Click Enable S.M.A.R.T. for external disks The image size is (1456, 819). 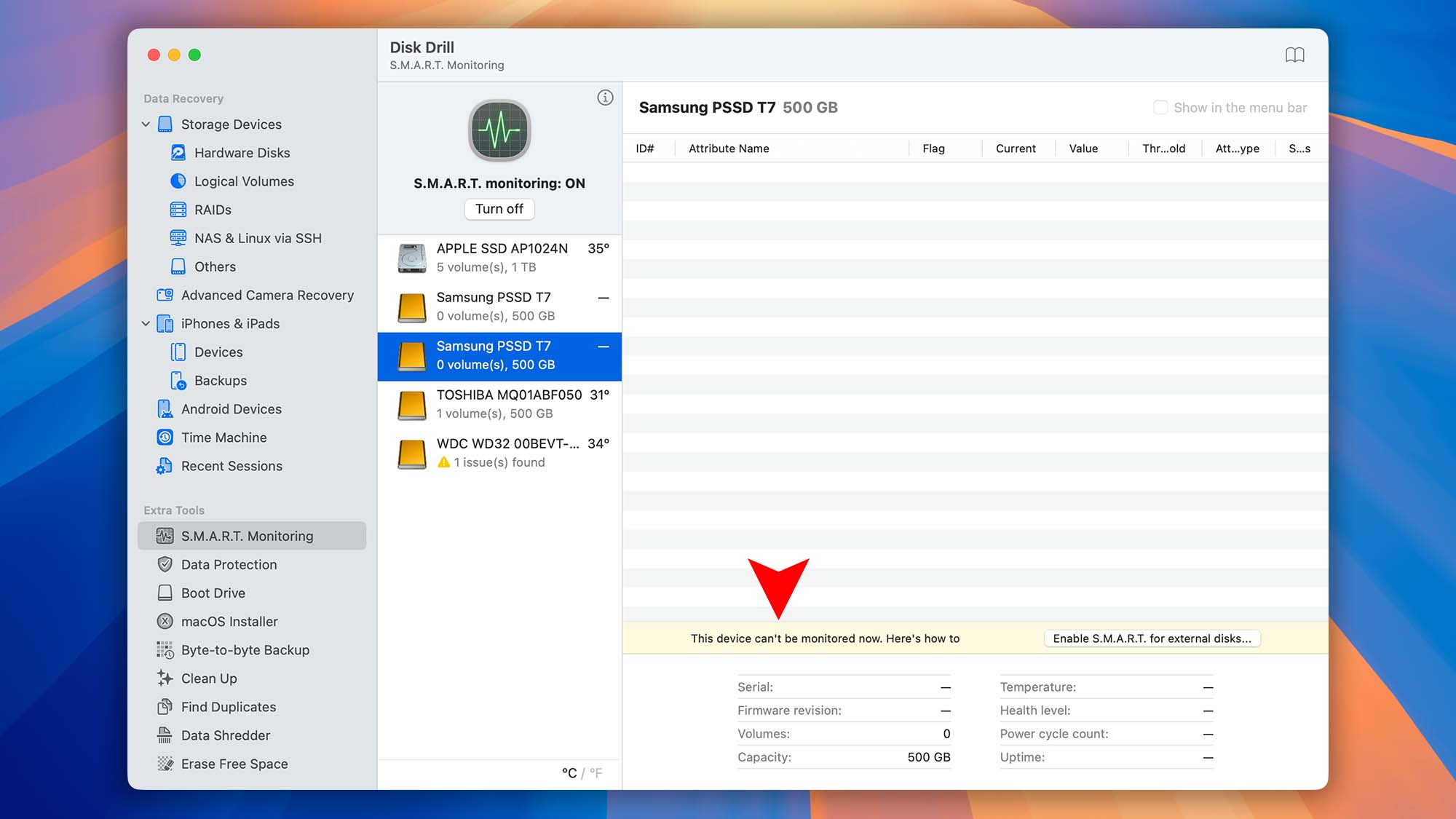pos(1152,638)
